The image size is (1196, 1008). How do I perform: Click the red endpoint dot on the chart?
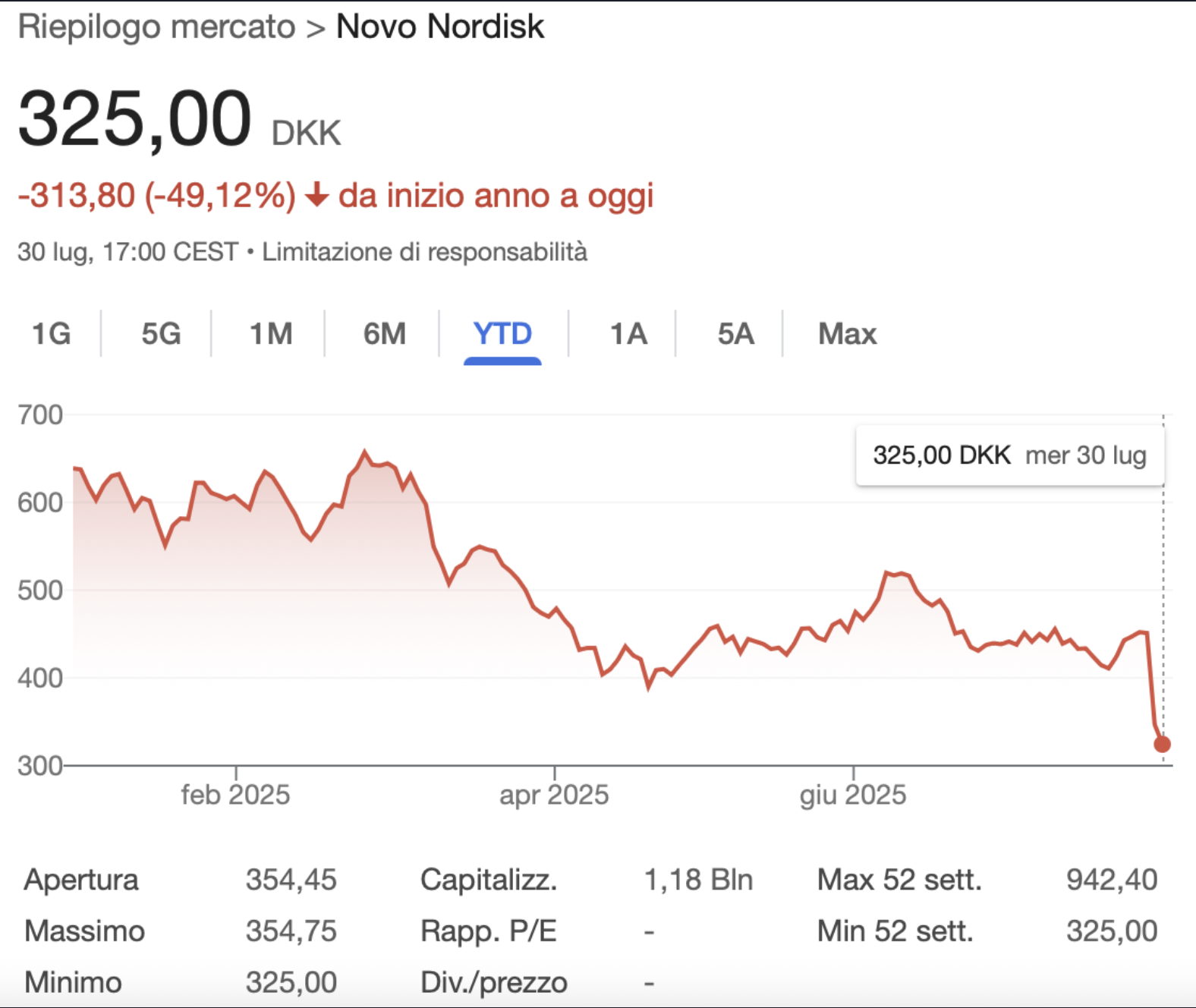click(x=1162, y=745)
